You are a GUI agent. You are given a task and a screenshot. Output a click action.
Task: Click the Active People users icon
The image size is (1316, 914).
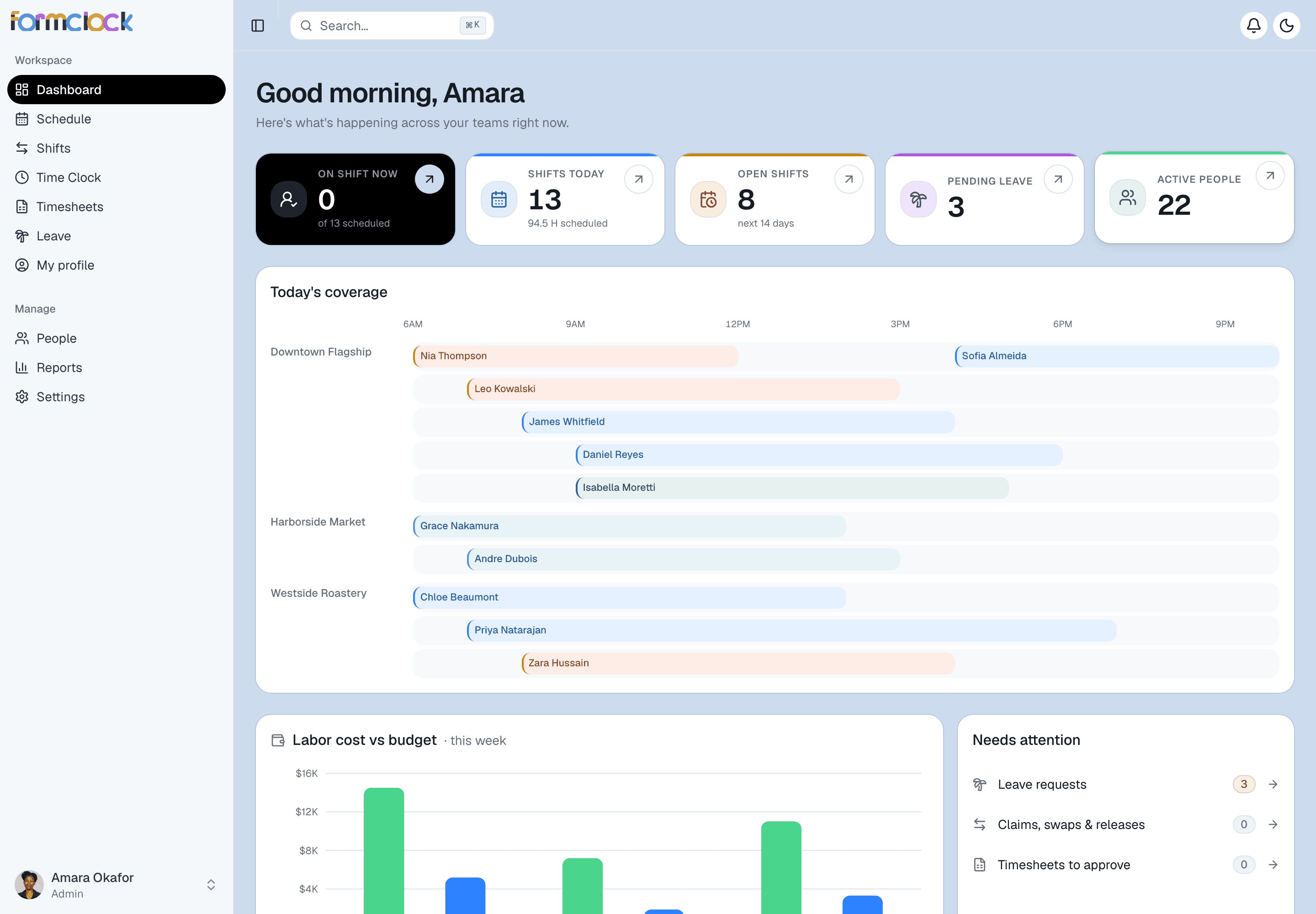(x=1128, y=197)
